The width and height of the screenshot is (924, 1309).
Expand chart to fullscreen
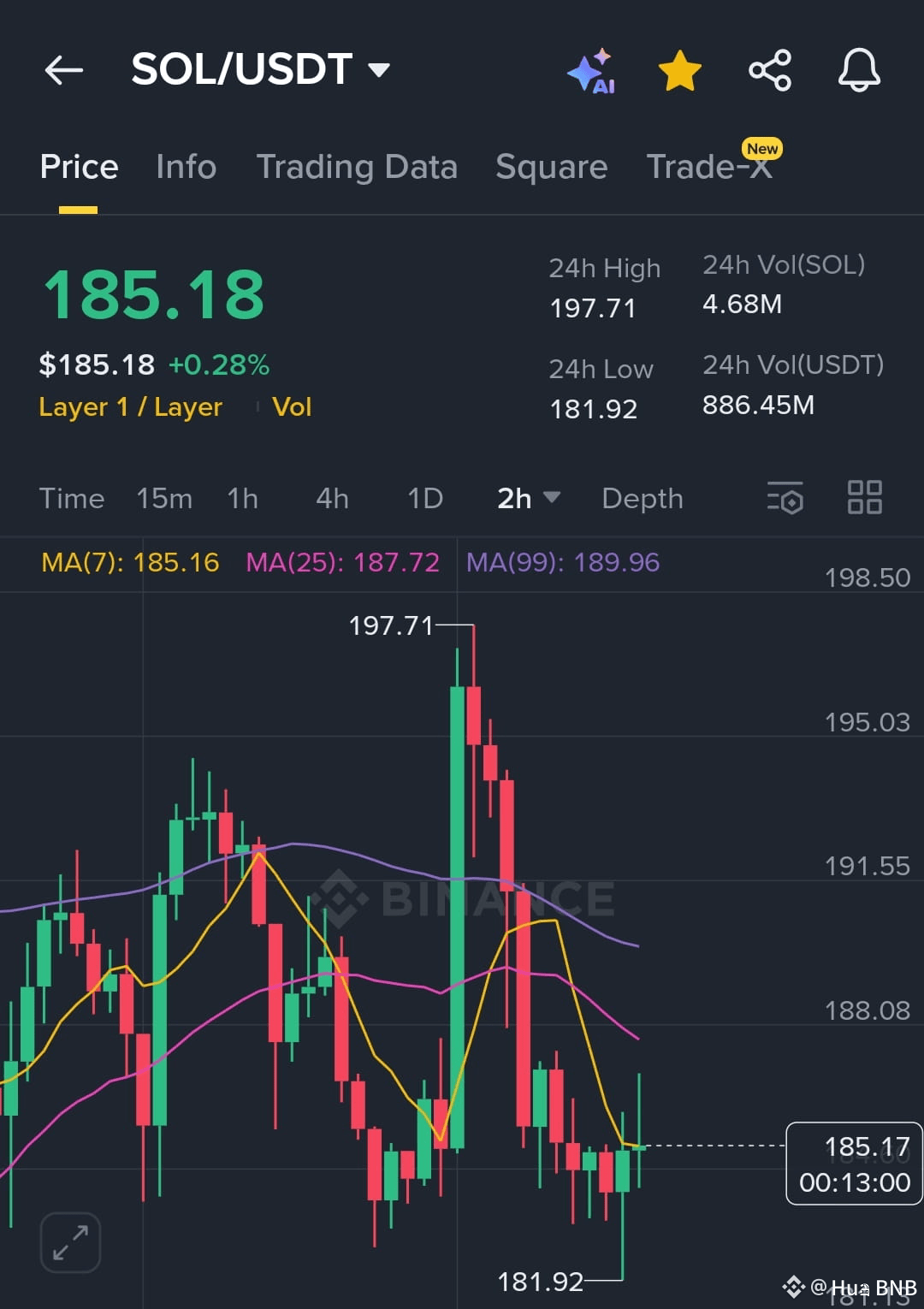click(x=71, y=1242)
